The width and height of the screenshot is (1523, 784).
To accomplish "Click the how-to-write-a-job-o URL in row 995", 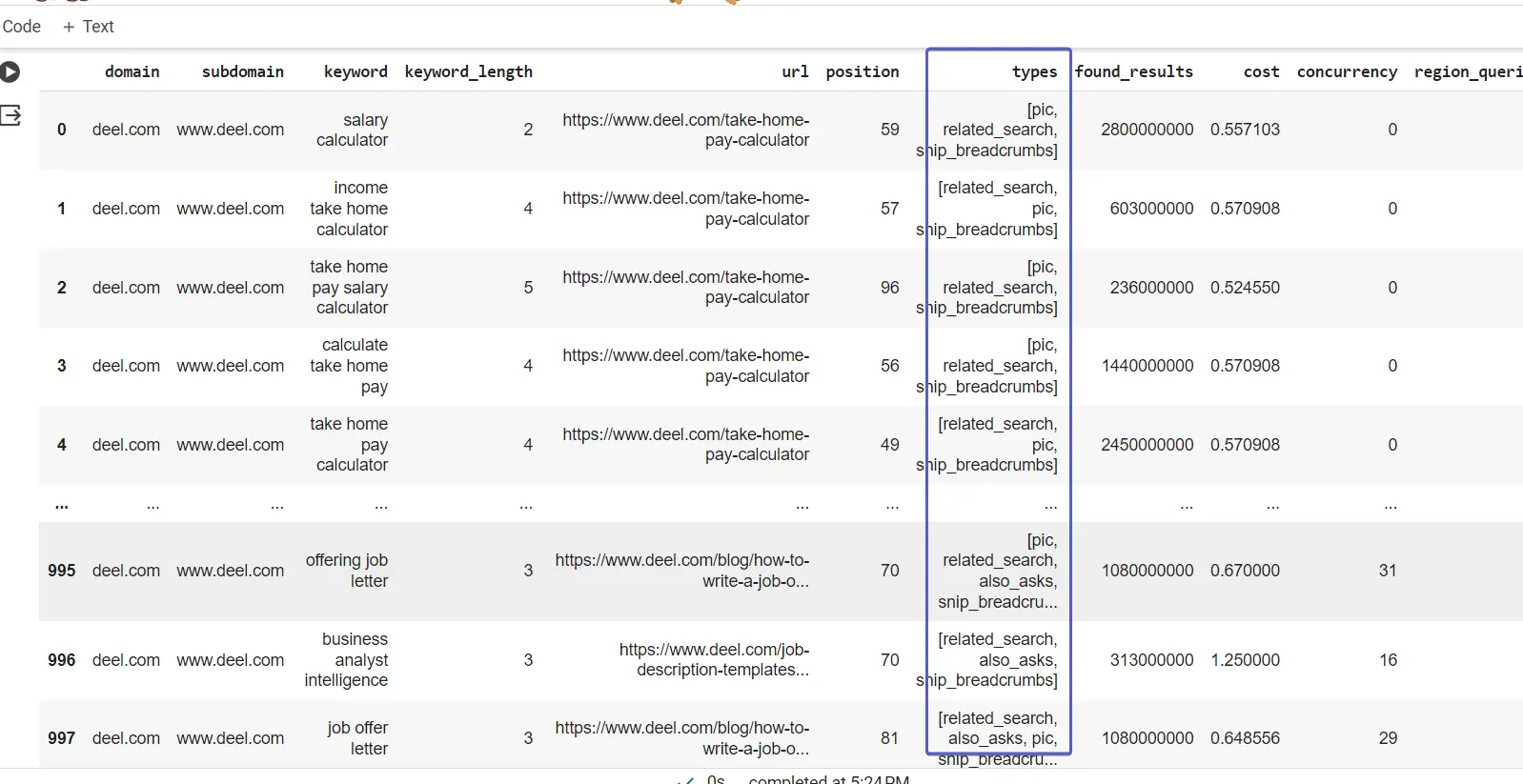I will click(x=682, y=571).
